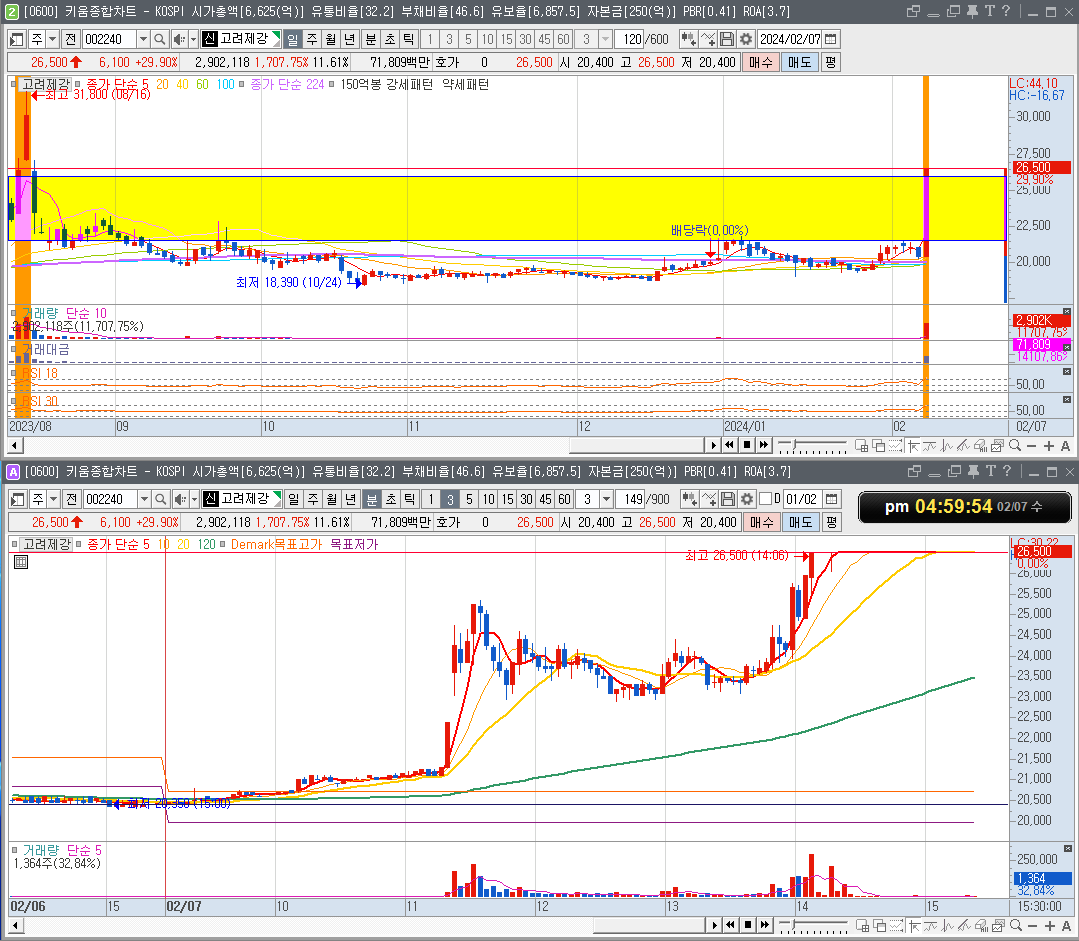Select 10-minute interval in bottom chart

489,499
